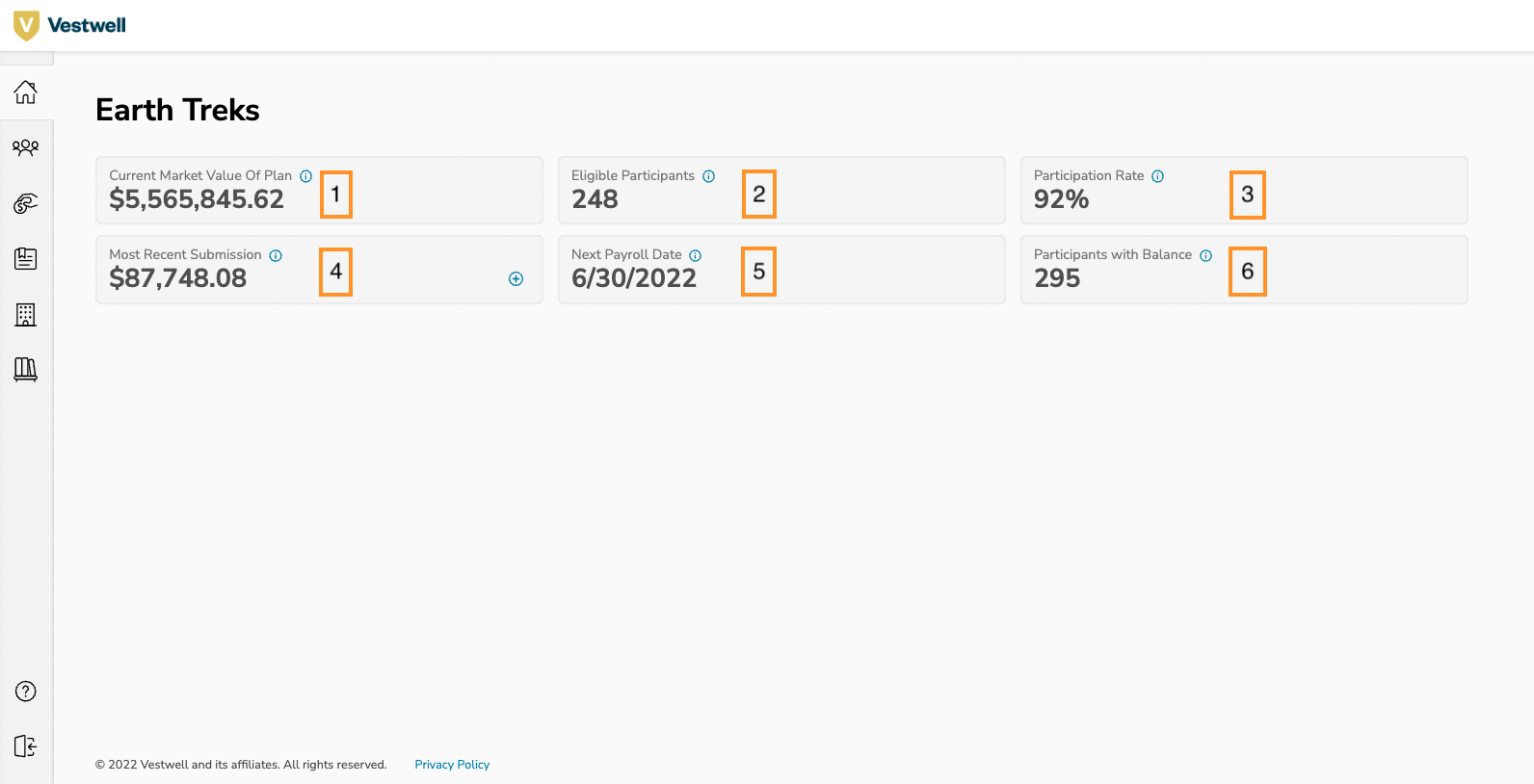Click the Most Recent Submission info icon
Screen dimensions: 1534x784
click(x=276, y=255)
